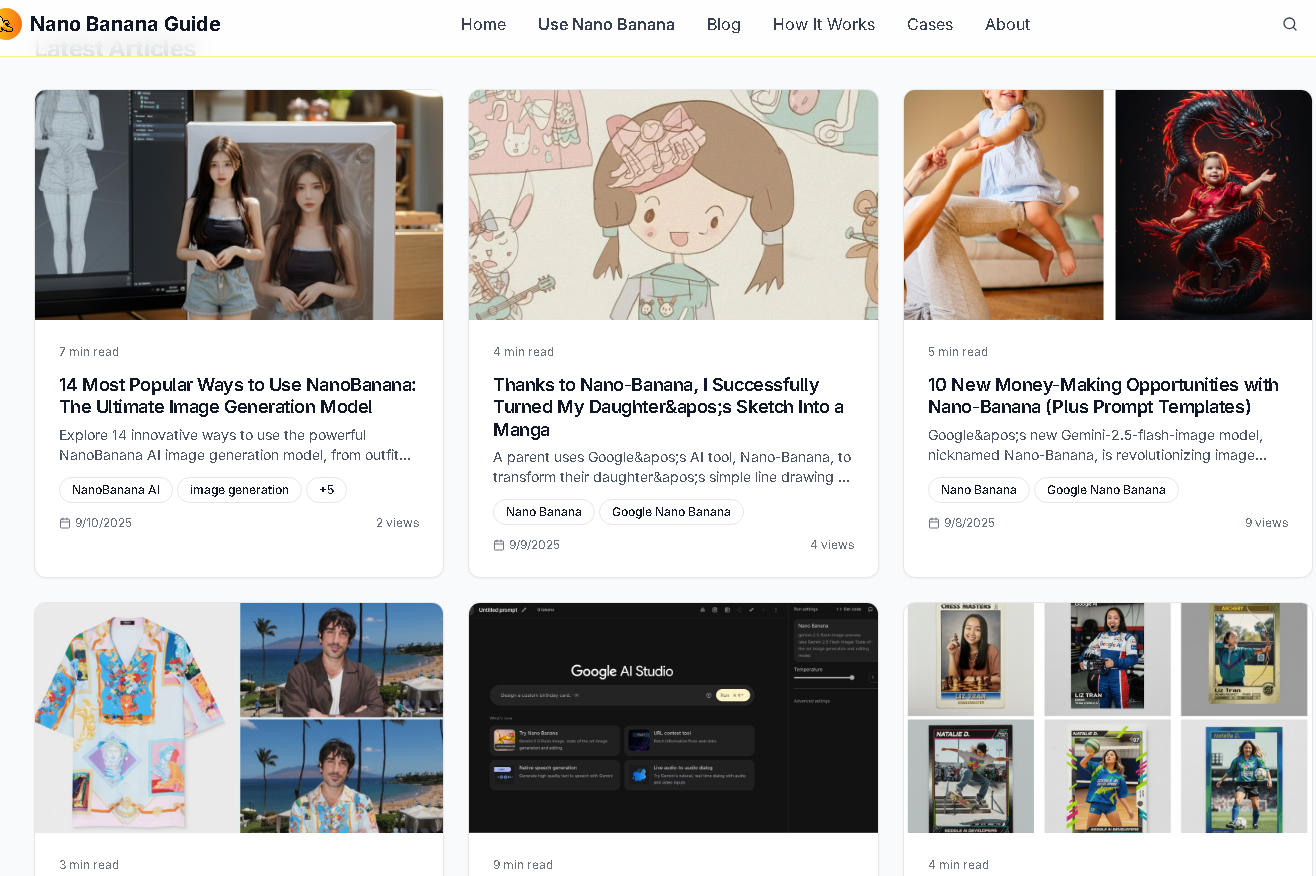Click calendar icon beside 9/10/2025
This screenshot has width=1316, height=876.
65,523
